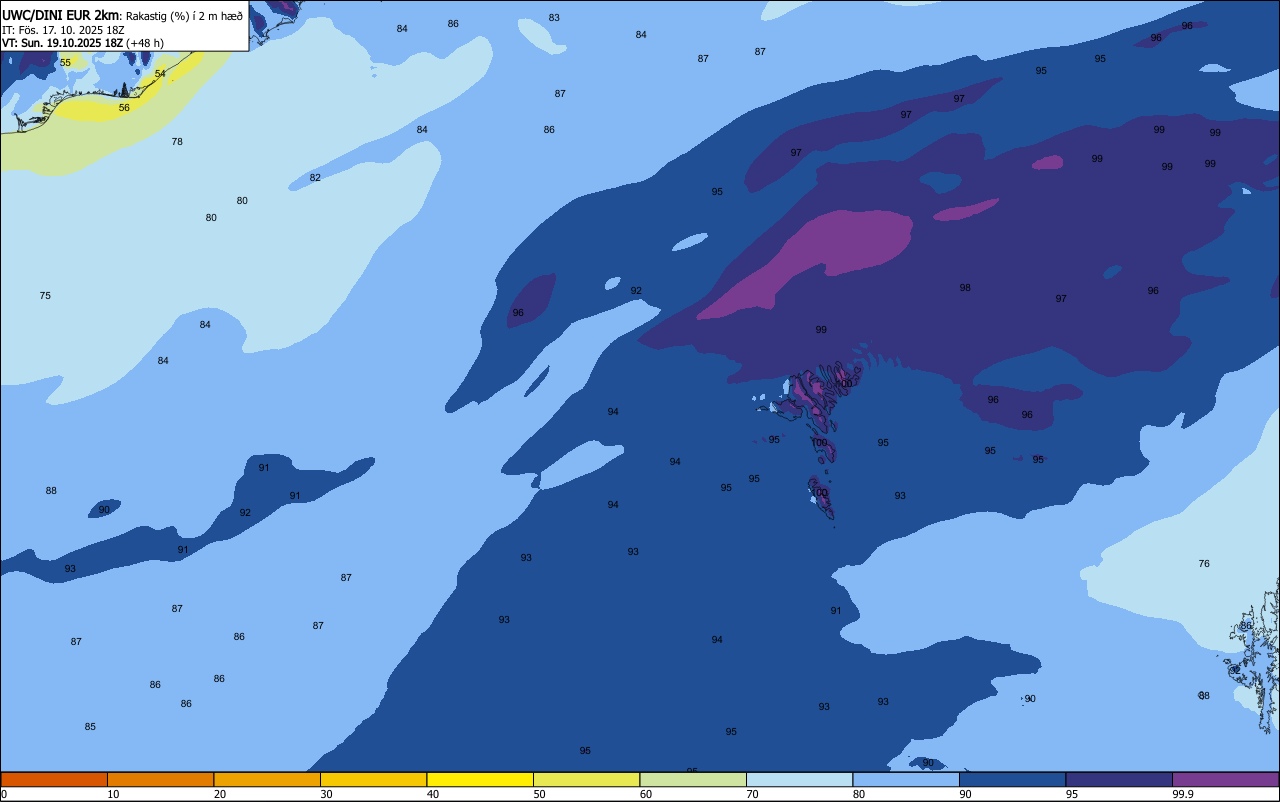The image size is (1280, 802).
Task: Click the humidity value '82' on the map
Action: (x=315, y=178)
